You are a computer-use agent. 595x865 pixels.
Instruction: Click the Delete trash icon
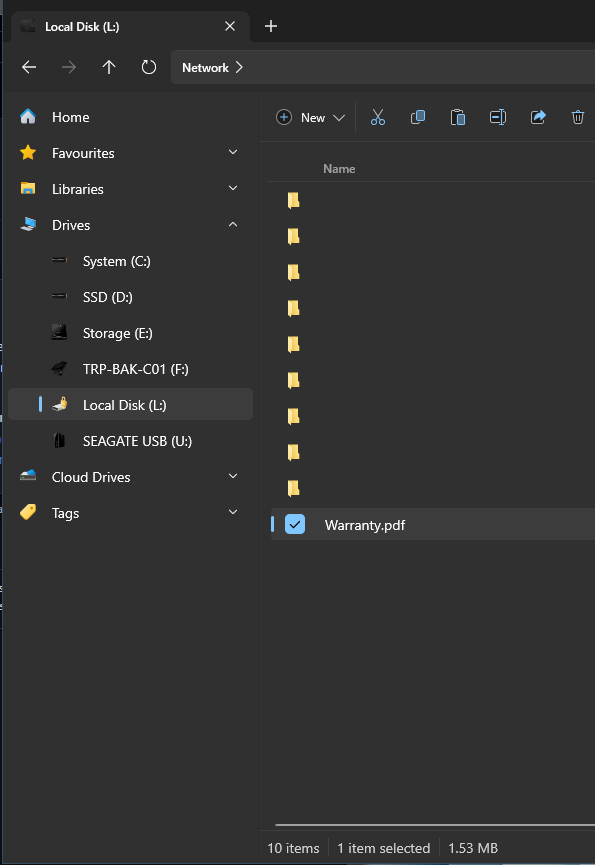577,117
